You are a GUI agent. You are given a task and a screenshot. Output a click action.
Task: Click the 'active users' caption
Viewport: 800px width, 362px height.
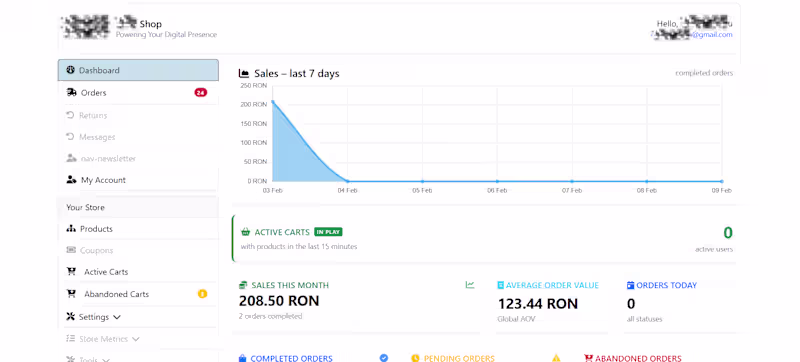pyautogui.click(x=714, y=249)
